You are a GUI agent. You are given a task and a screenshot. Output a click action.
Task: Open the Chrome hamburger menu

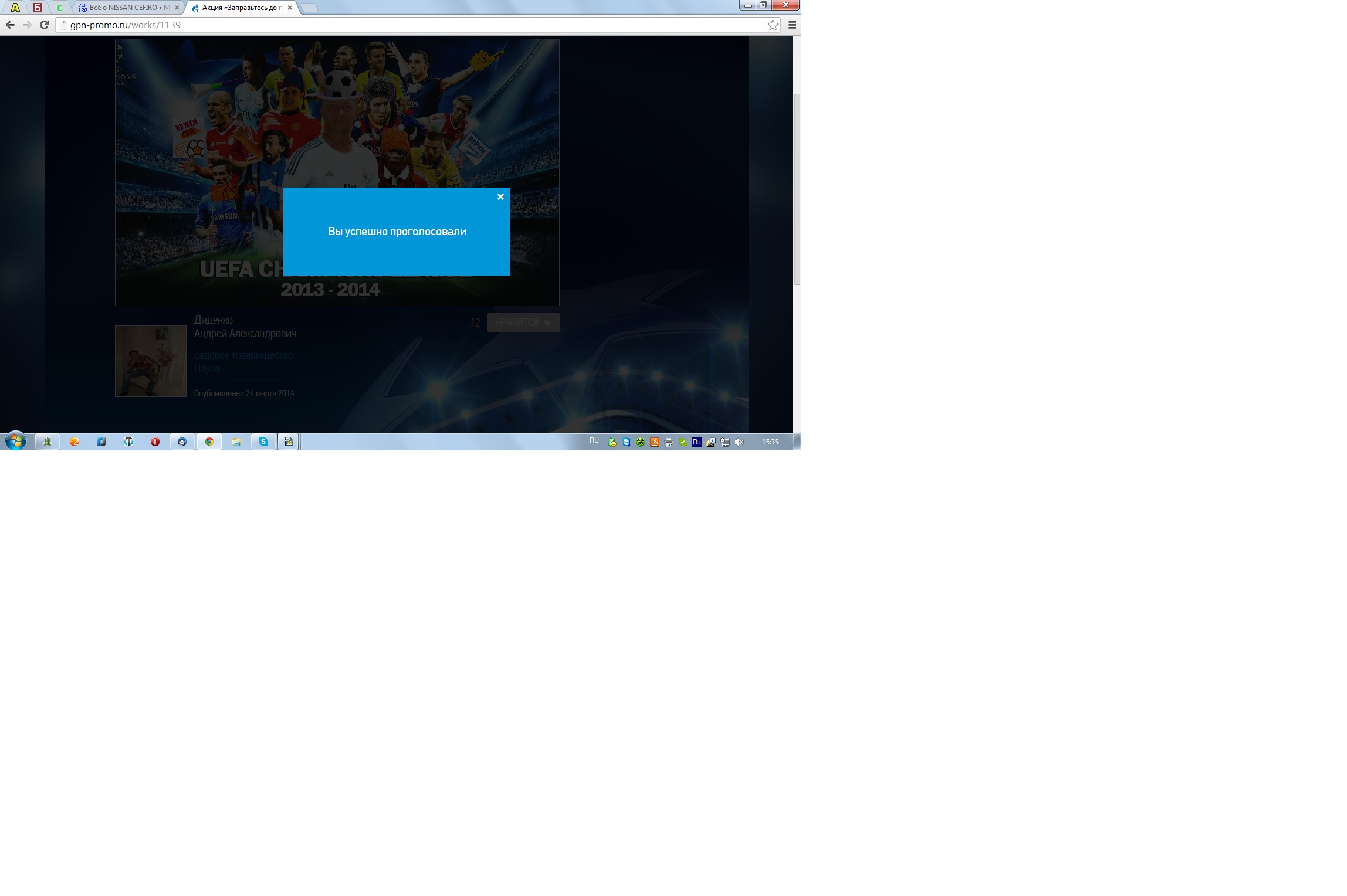(x=792, y=25)
